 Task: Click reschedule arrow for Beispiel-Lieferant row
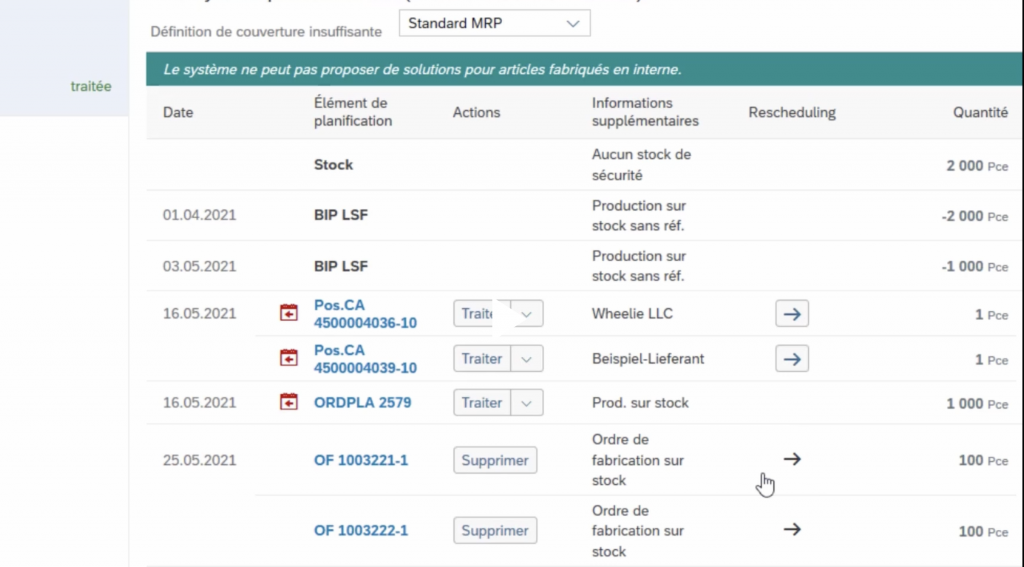click(x=792, y=358)
